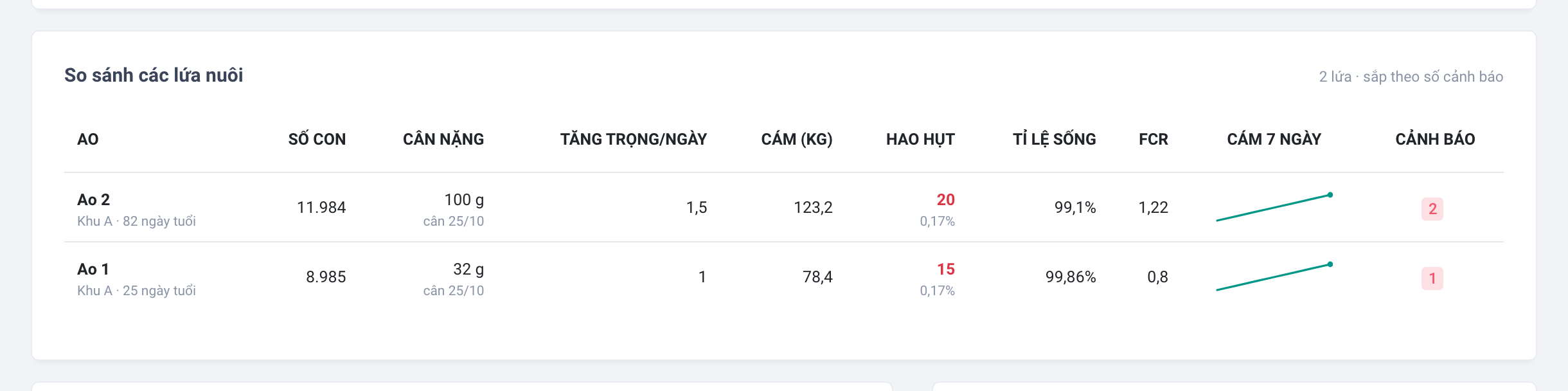
Task: Click the red loss value 15
Action: click(x=945, y=269)
